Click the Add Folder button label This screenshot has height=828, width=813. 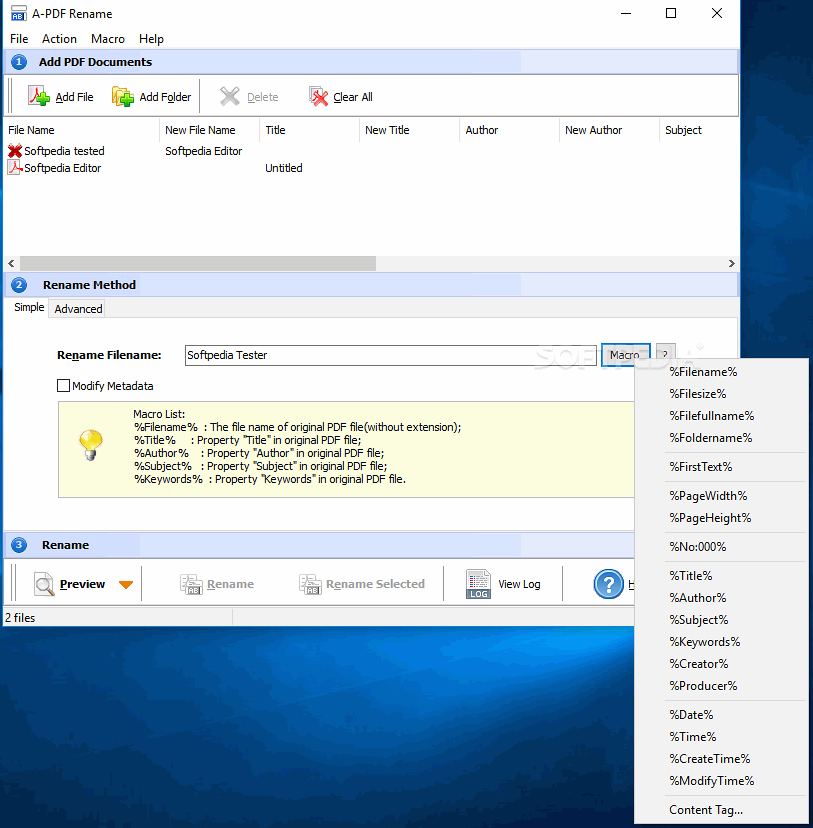click(x=165, y=97)
